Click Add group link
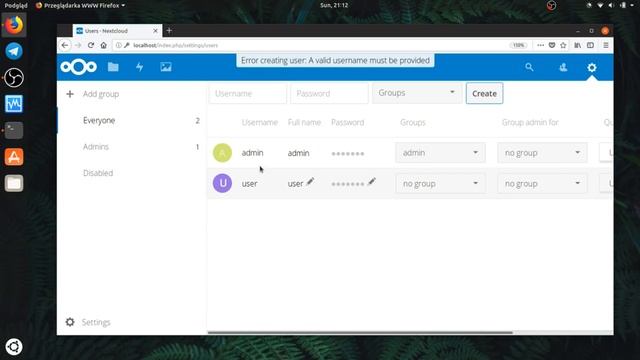Screen dimensions: 640x360 coord(101,94)
